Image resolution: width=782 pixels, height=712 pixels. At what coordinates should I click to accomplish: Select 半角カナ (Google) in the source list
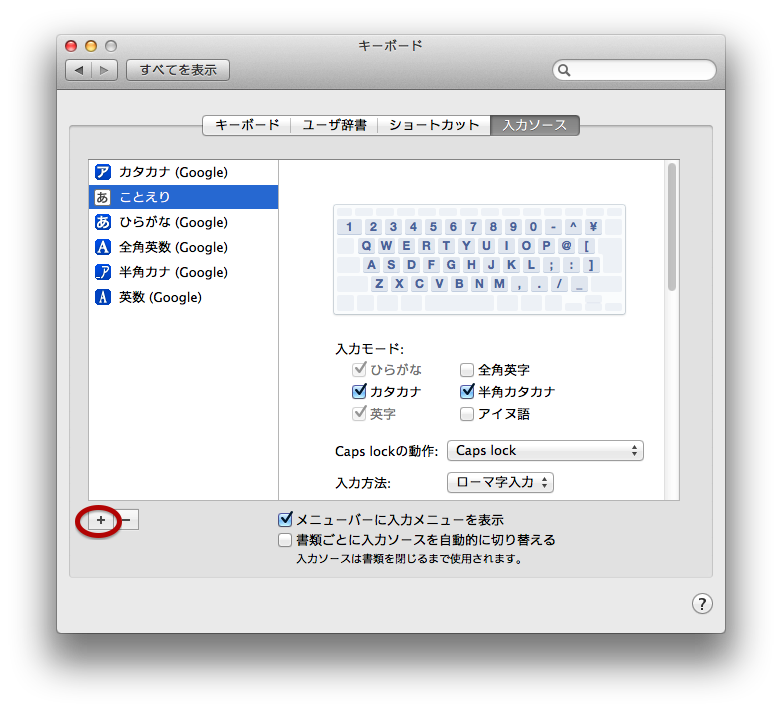point(184,272)
